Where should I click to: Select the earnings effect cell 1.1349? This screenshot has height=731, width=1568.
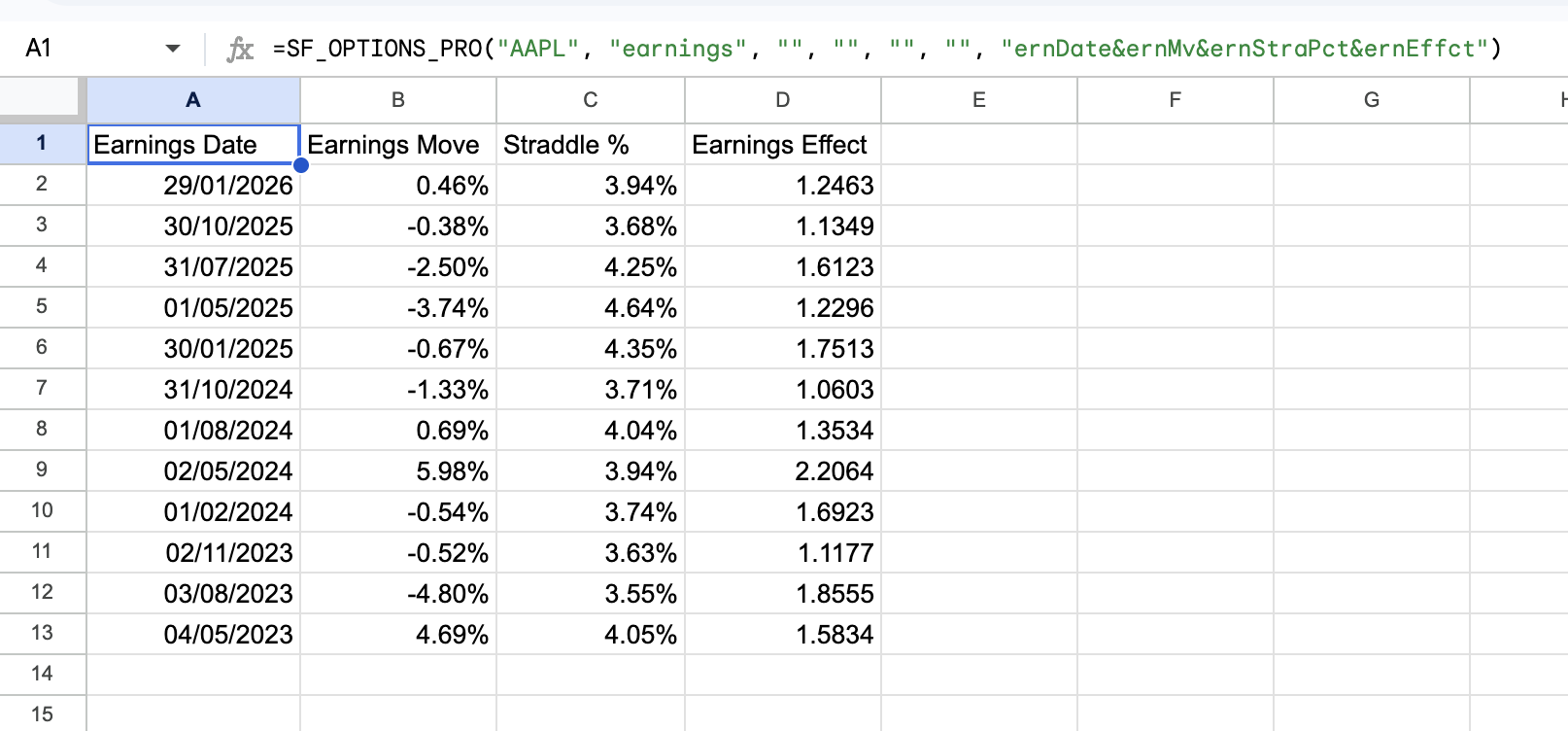click(x=783, y=226)
